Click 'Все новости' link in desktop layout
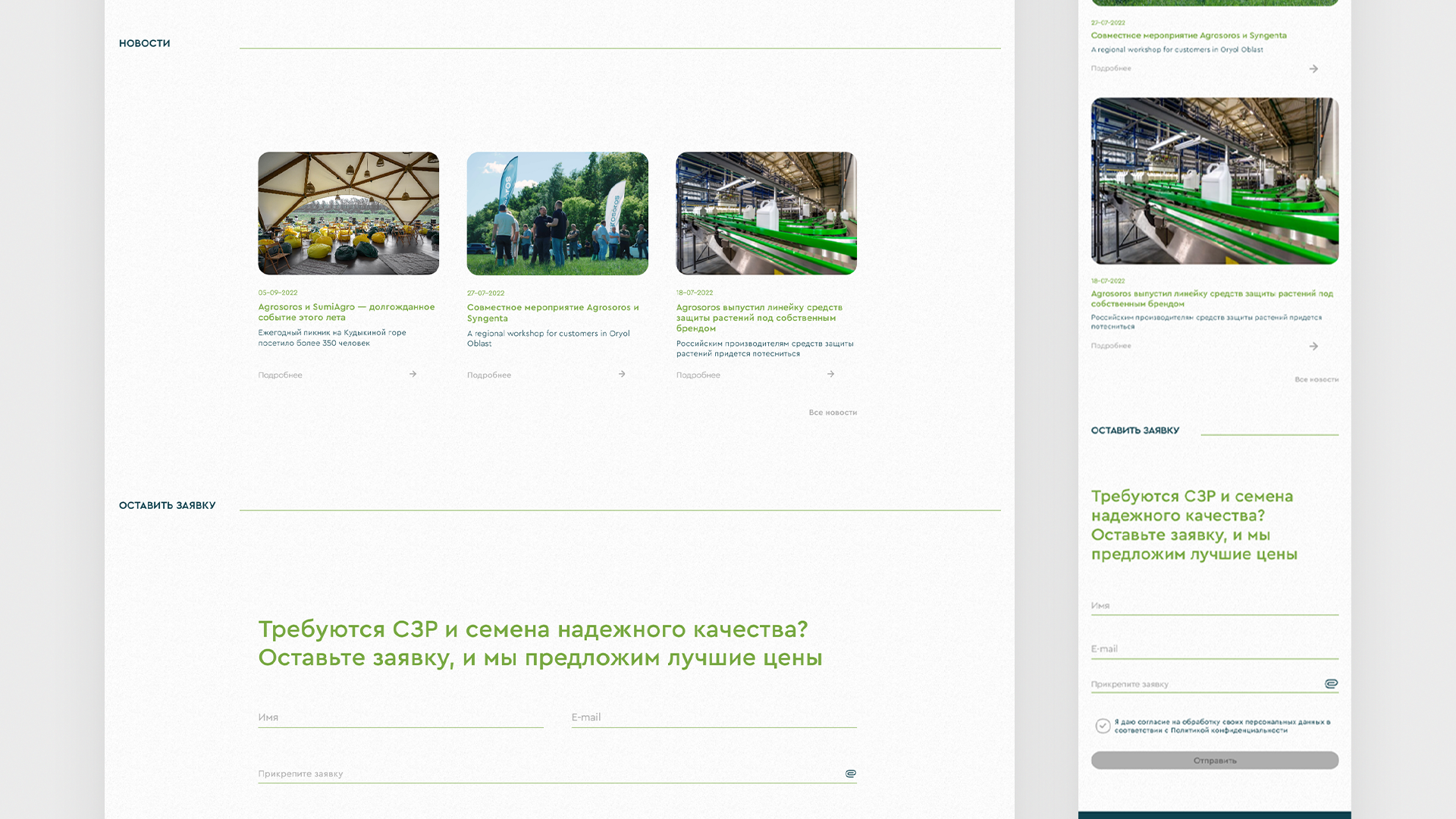The image size is (1456, 819). (832, 413)
